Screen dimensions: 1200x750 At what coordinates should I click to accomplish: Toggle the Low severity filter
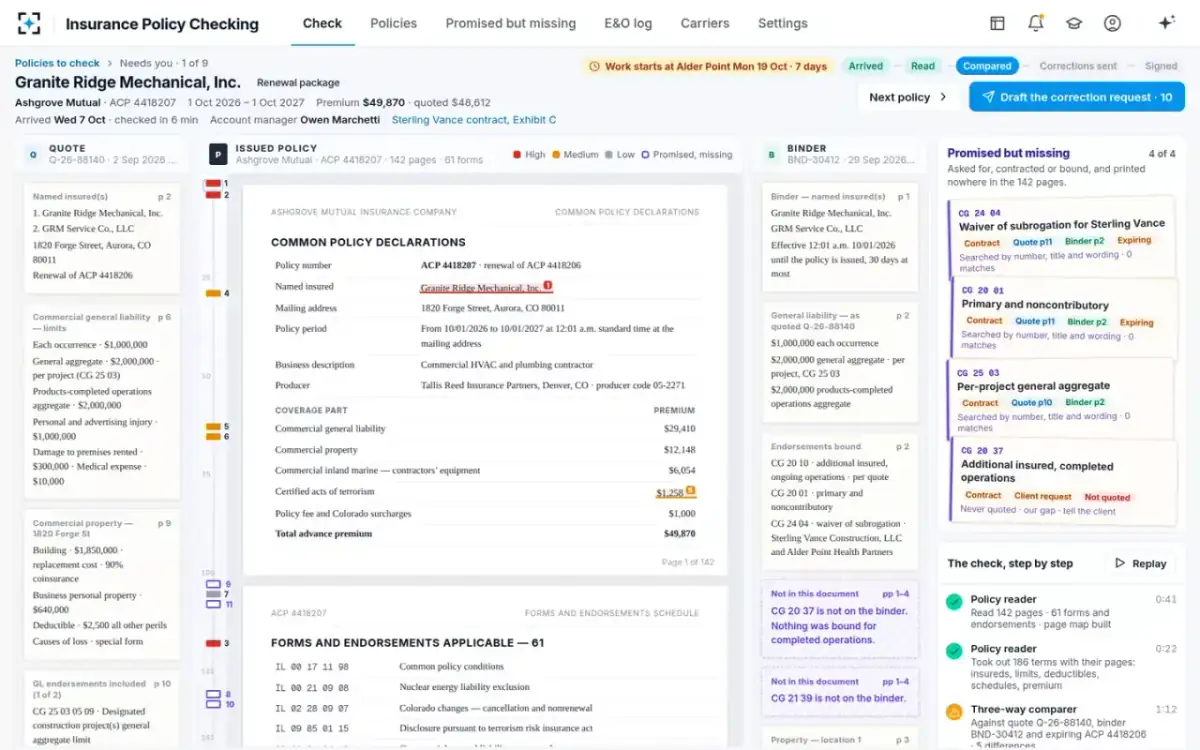(x=620, y=155)
